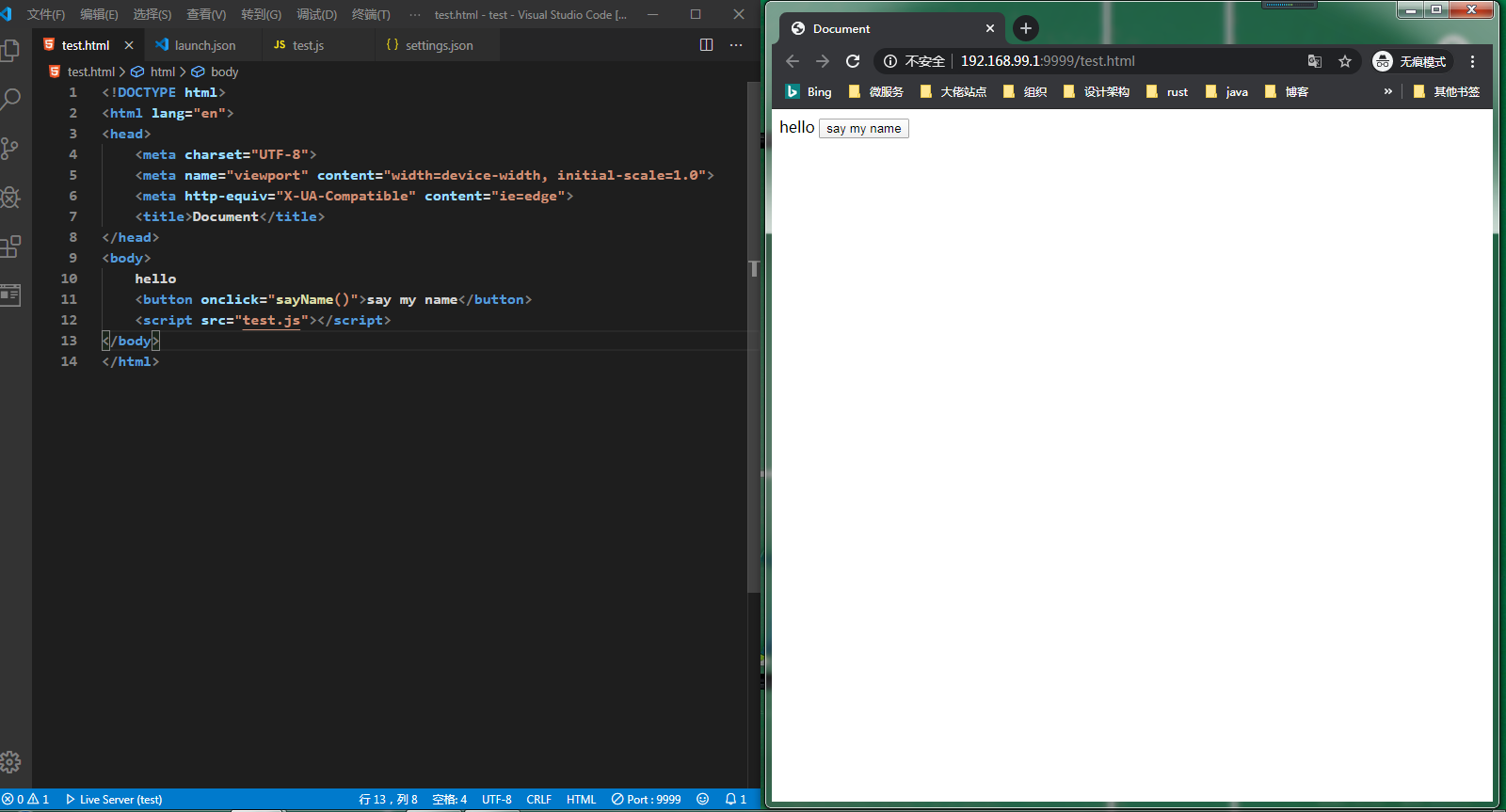Screen dimensions: 1506x812
Task: Open the 查看(V) menu
Action: pyautogui.click(x=206, y=14)
